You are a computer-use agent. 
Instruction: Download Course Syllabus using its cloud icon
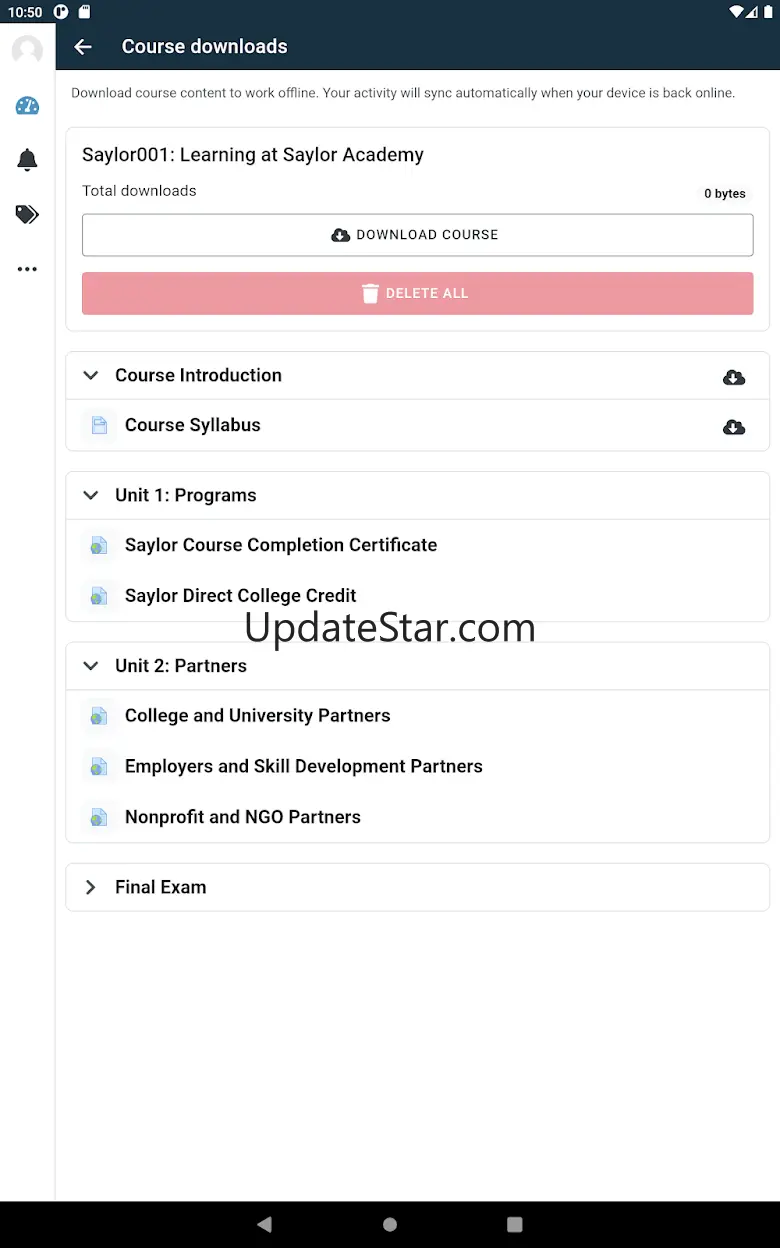point(733,427)
